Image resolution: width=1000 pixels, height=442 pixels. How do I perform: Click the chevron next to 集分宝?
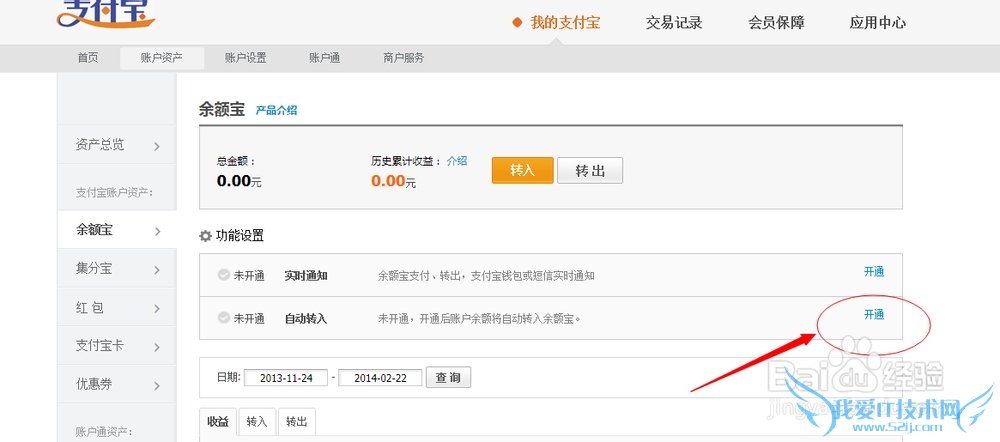click(157, 270)
